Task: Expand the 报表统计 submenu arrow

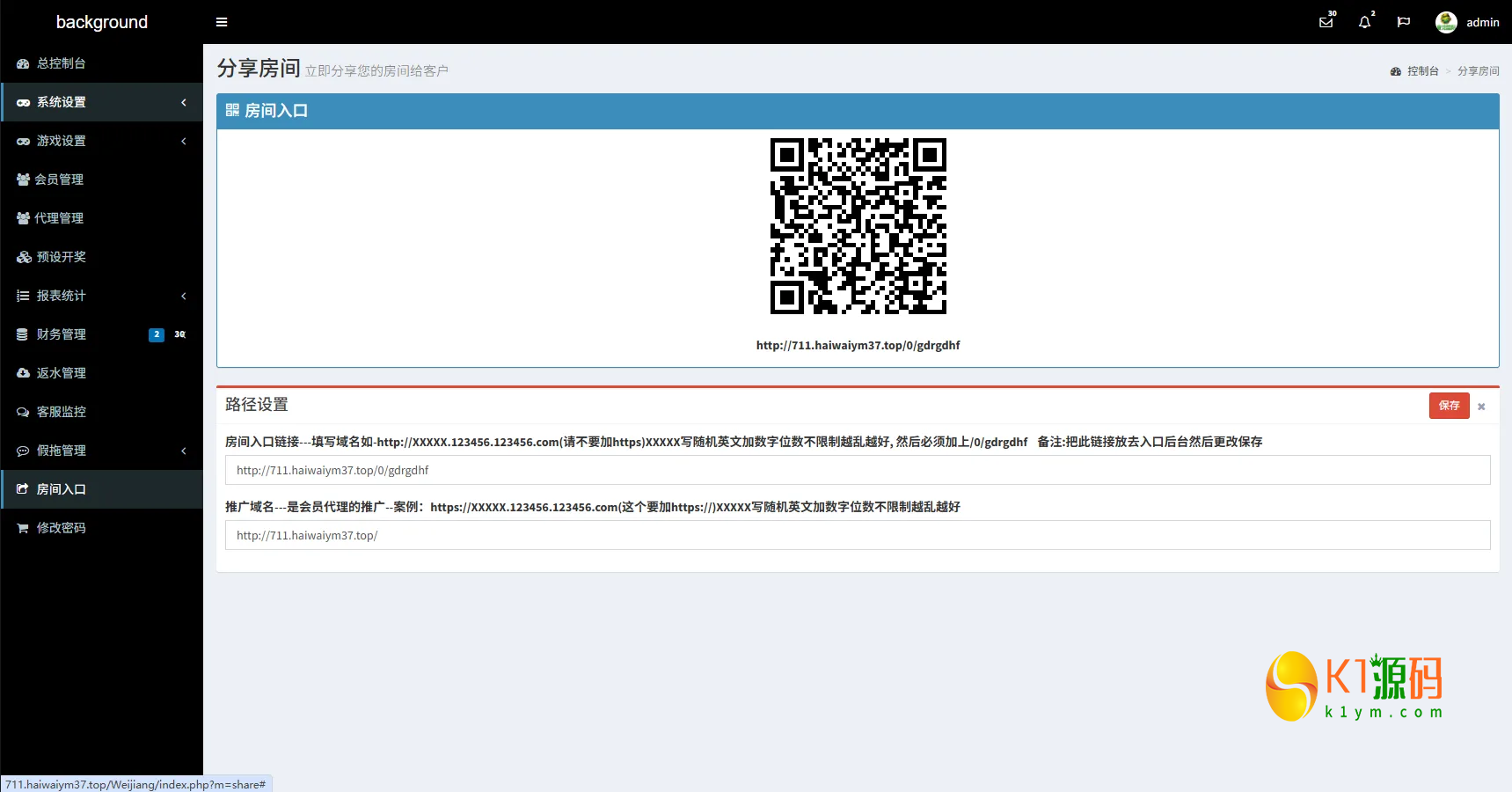Action: (184, 296)
